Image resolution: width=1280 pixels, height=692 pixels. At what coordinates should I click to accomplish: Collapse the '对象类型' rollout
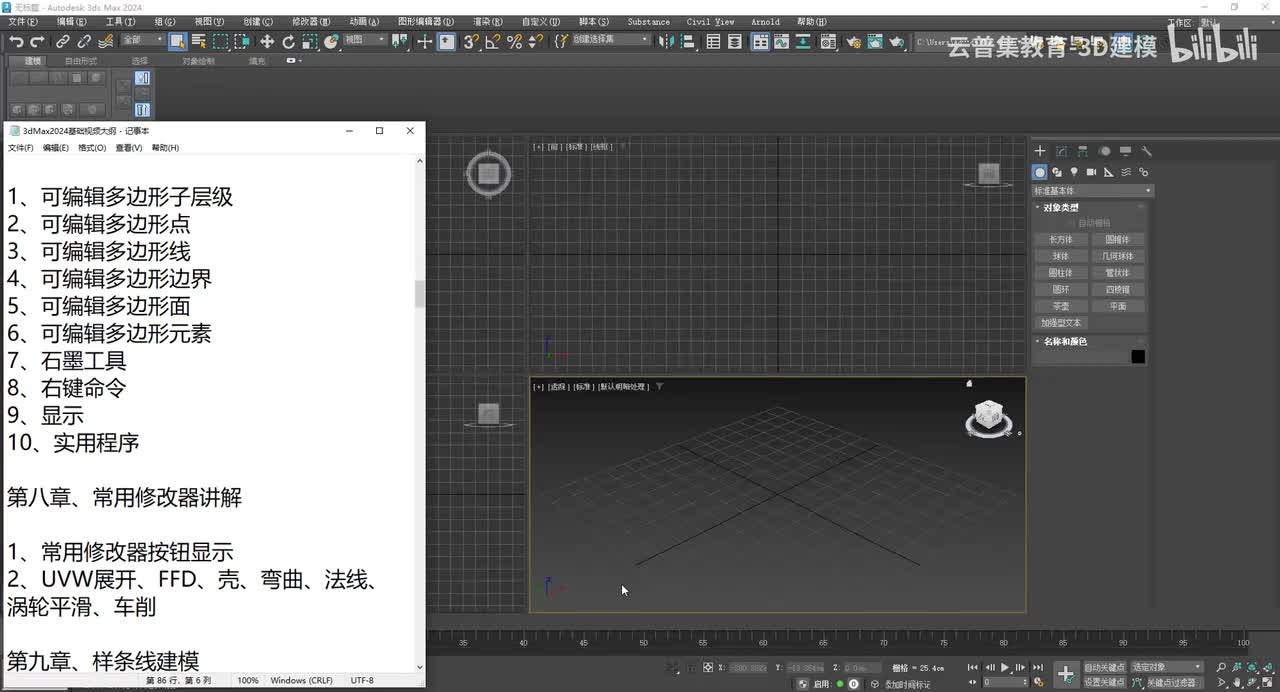(x=1061, y=208)
